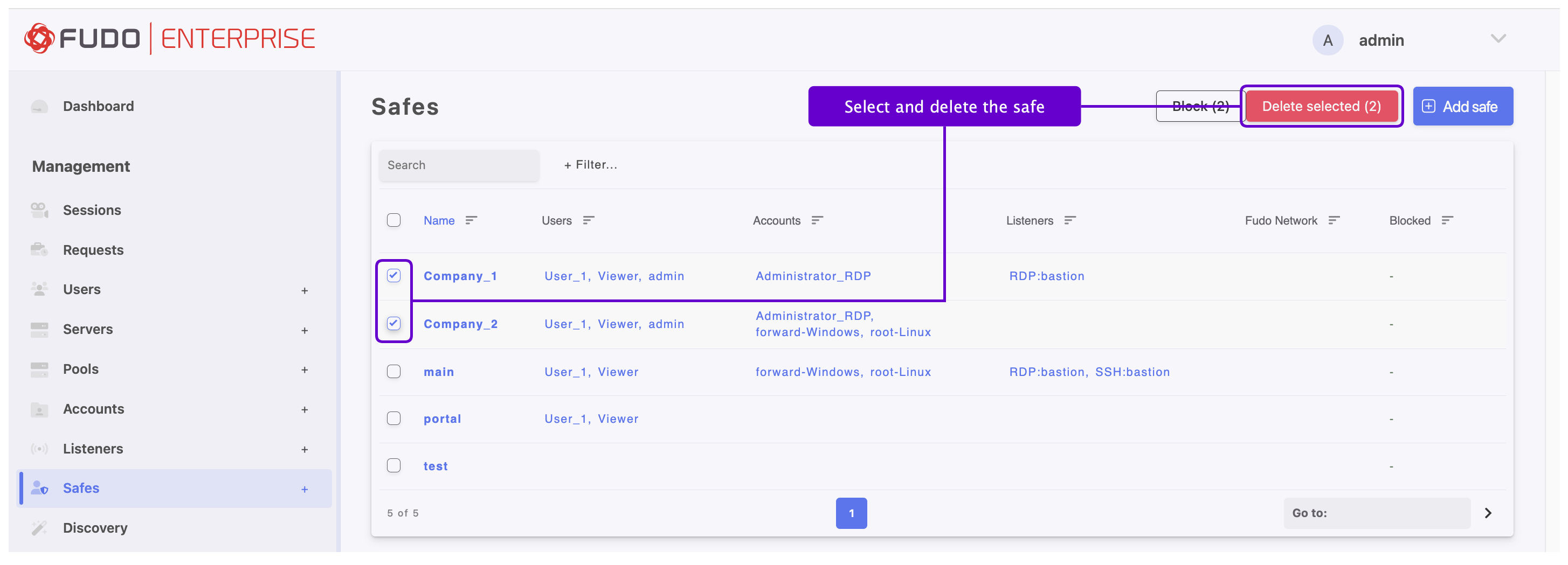The image size is (1568, 565).
Task: Sort by Blocked column icon
Action: pyautogui.click(x=1447, y=221)
